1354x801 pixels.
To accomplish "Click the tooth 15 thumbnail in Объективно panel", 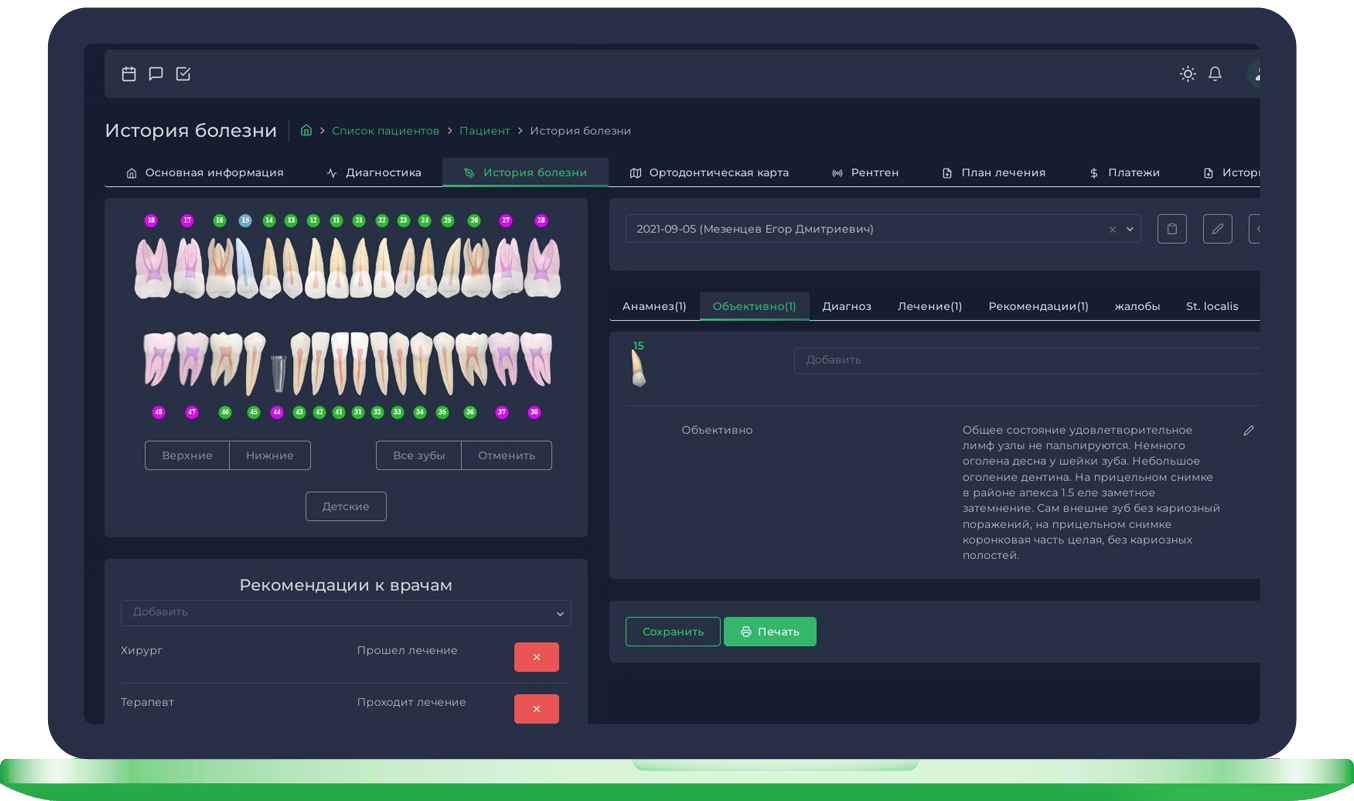I will pyautogui.click(x=639, y=370).
